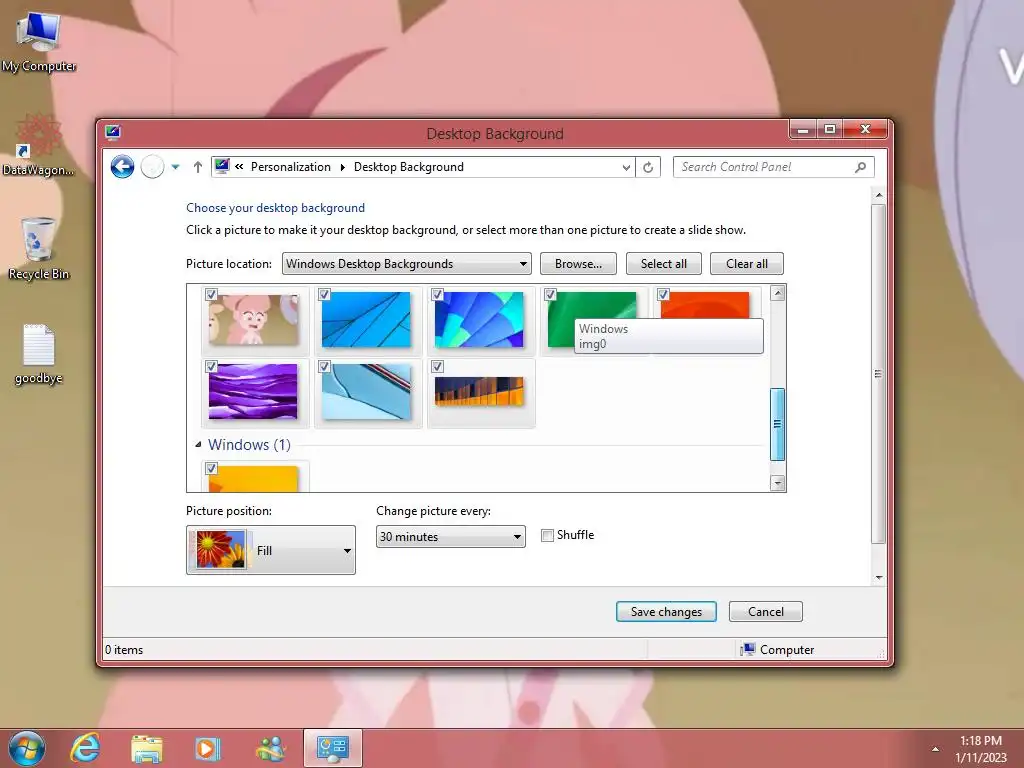
Task: Uncheck the green wallpaper checkbox
Action: pyautogui.click(x=551, y=295)
